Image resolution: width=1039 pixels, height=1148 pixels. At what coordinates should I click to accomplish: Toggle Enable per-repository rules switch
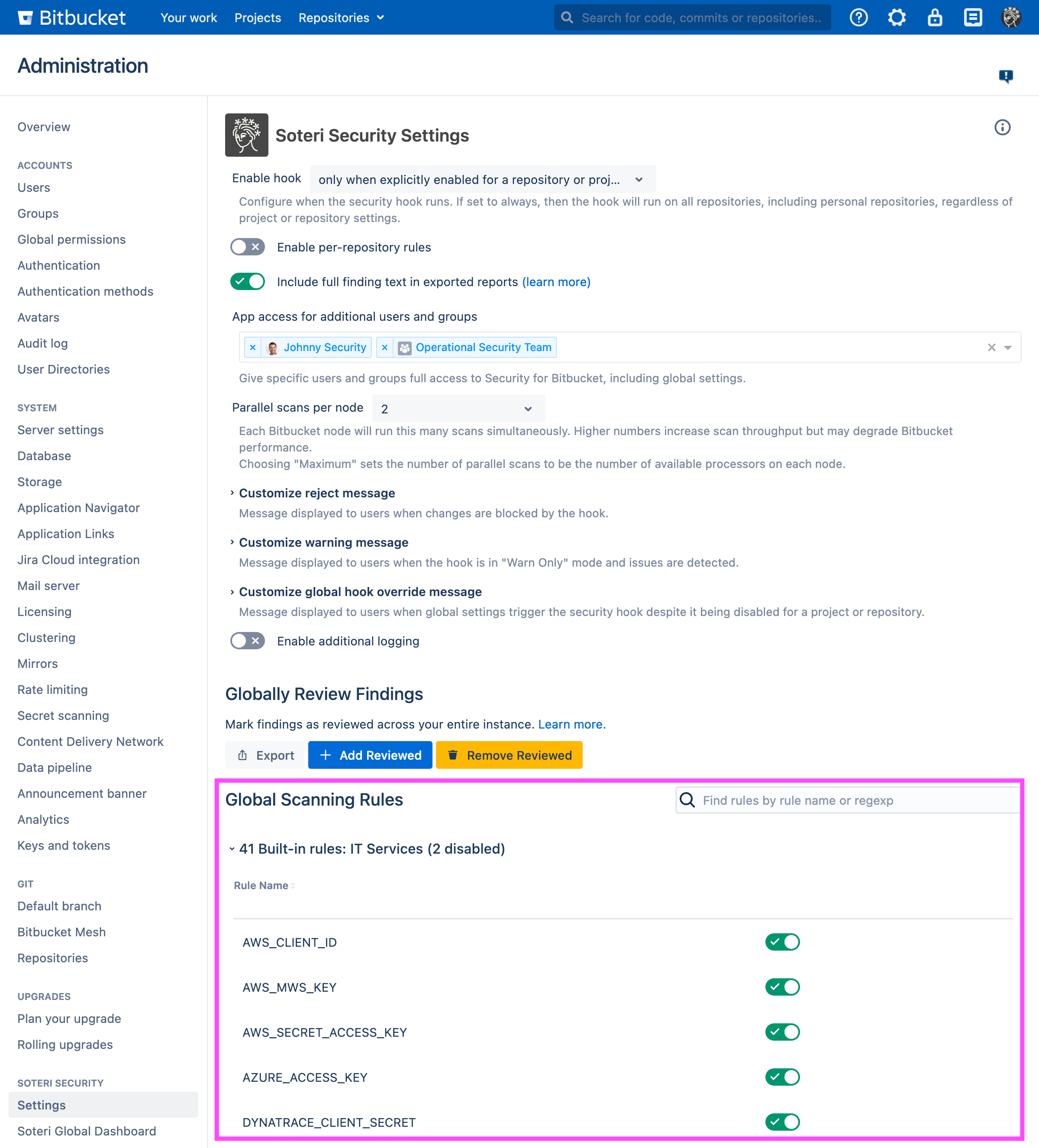[x=248, y=247]
